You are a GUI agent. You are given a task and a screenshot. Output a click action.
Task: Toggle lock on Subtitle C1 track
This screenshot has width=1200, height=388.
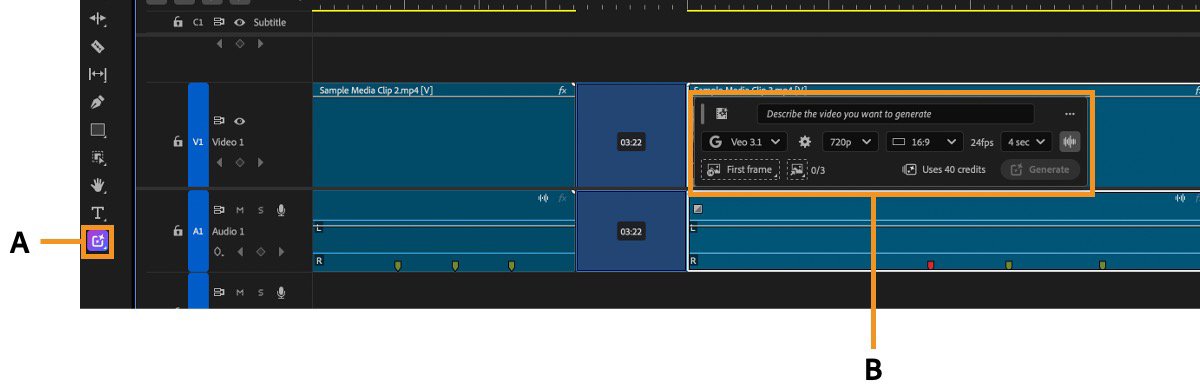coord(178,22)
